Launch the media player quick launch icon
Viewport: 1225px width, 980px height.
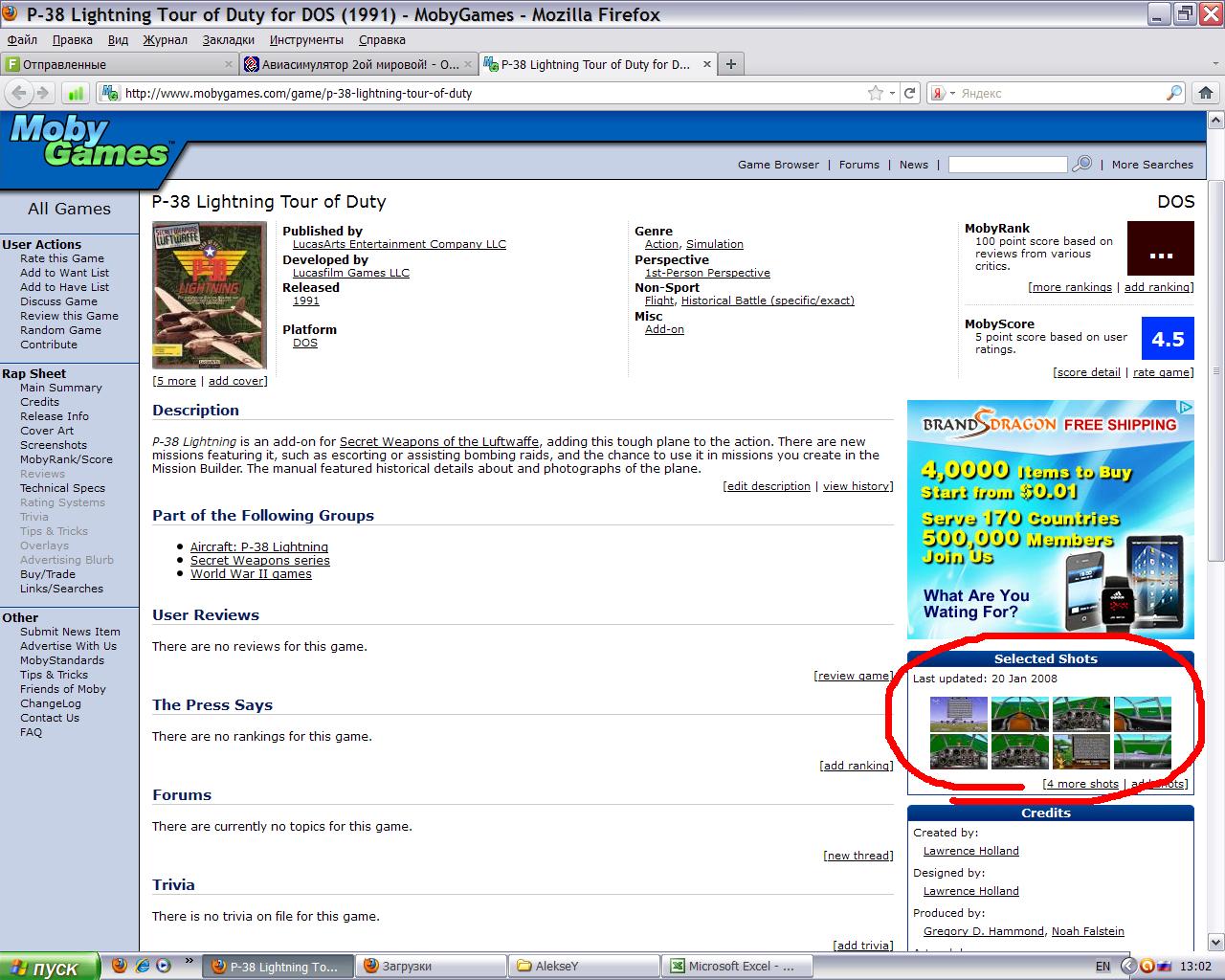tap(164, 966)
